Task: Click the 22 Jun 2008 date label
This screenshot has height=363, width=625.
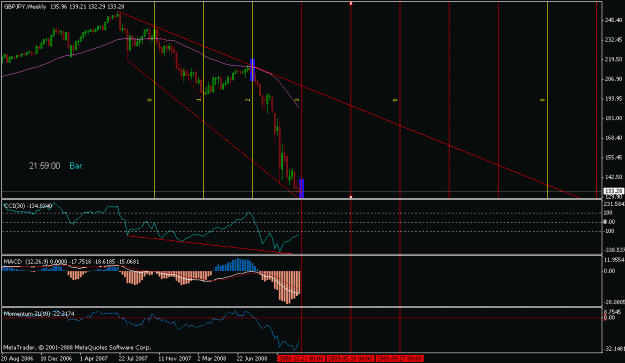Action: [252, 359]
